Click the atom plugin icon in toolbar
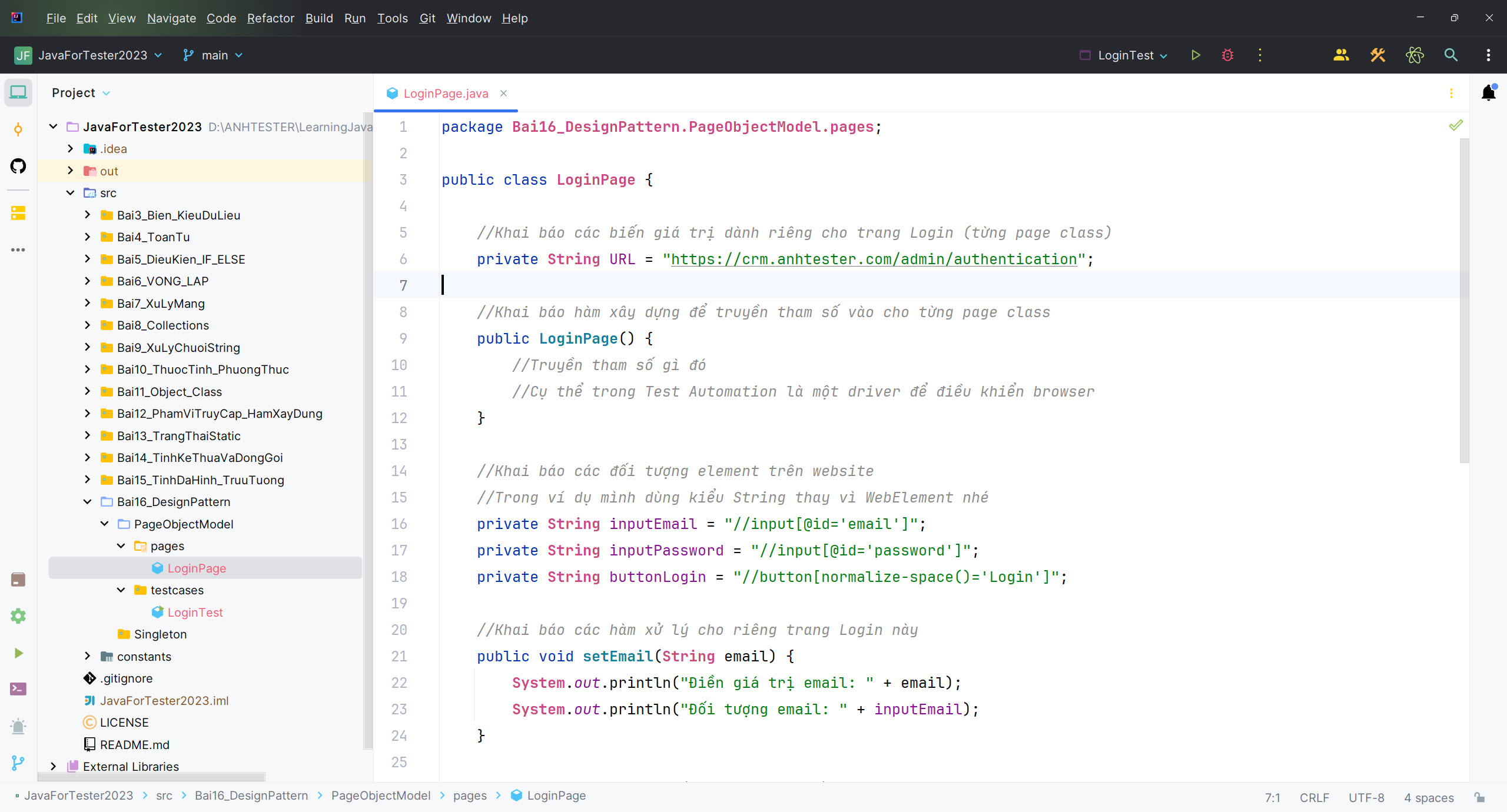This screenshot has height=812, width=1507. point(1415,55)
